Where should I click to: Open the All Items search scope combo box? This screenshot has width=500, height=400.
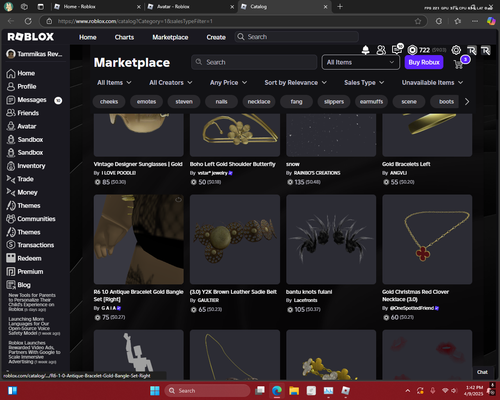click(360, 62)
